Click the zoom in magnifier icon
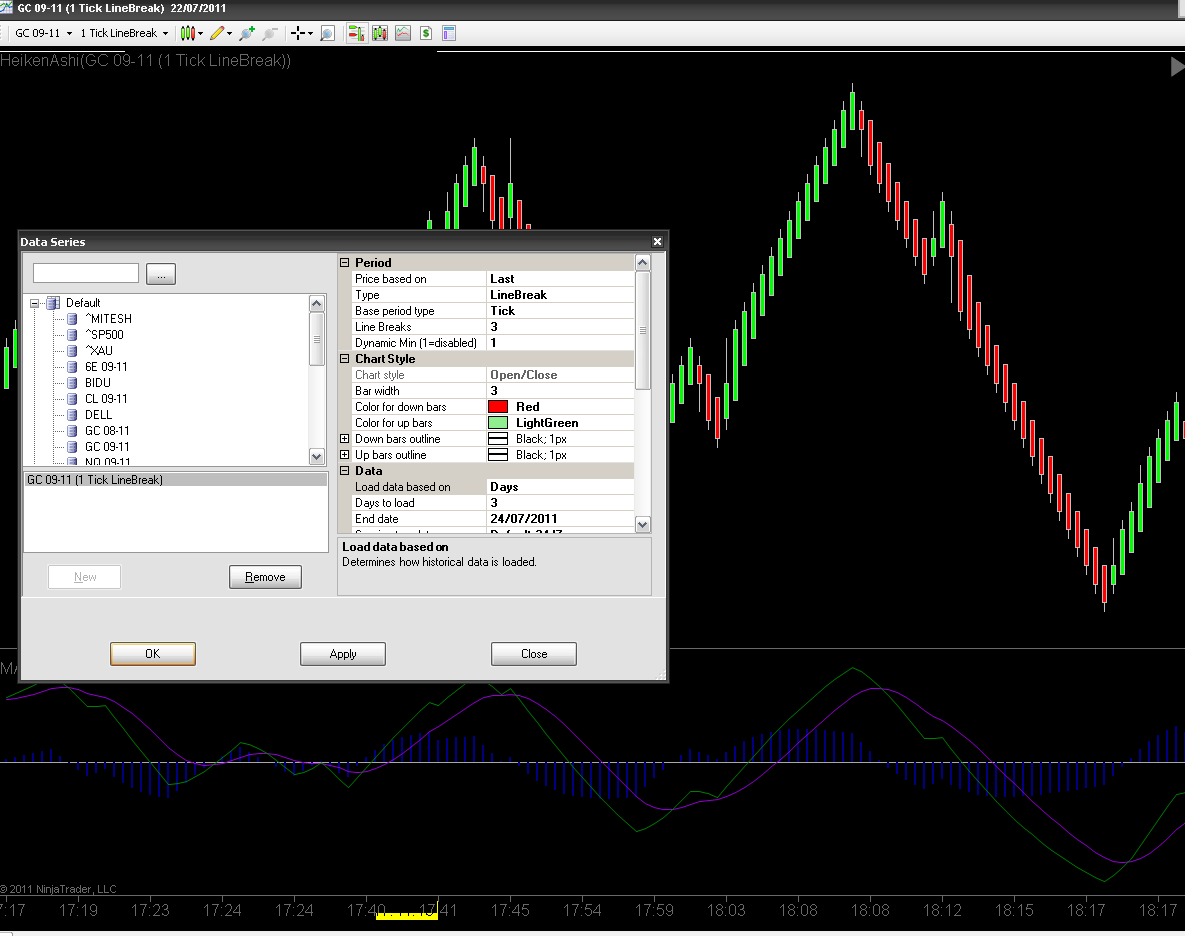Viewport: 1185px width, 936px height. tap(246, 33)
